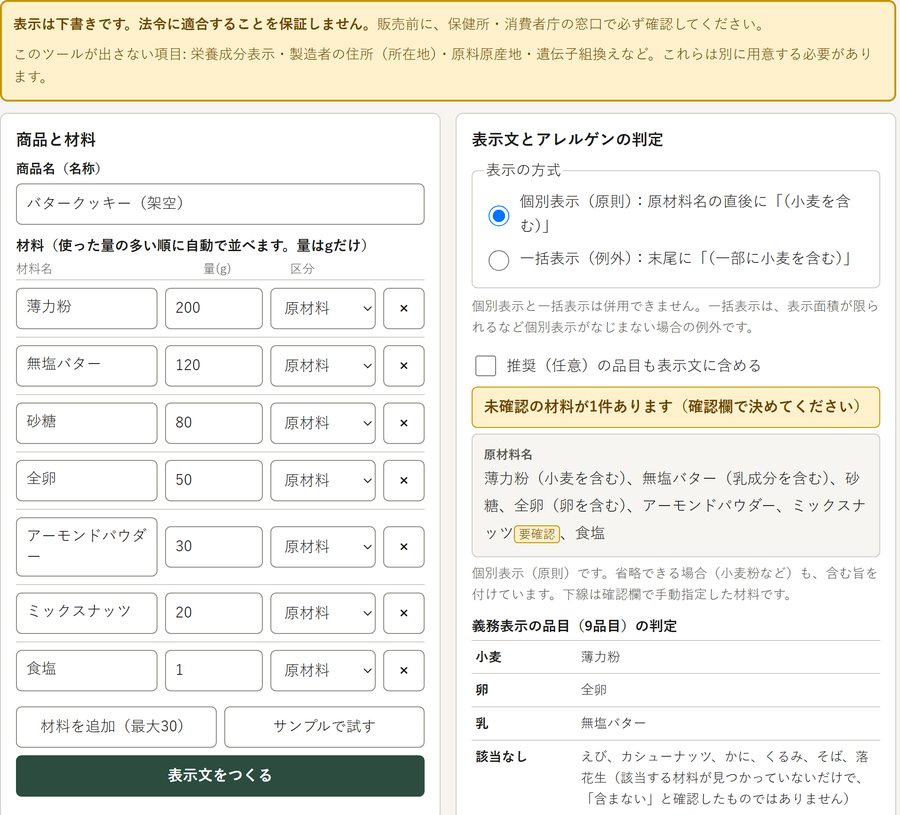Click the 表示文とアレルゲンの判定 heading
This screenshot has width=900, height=815.
coord(567,139)
